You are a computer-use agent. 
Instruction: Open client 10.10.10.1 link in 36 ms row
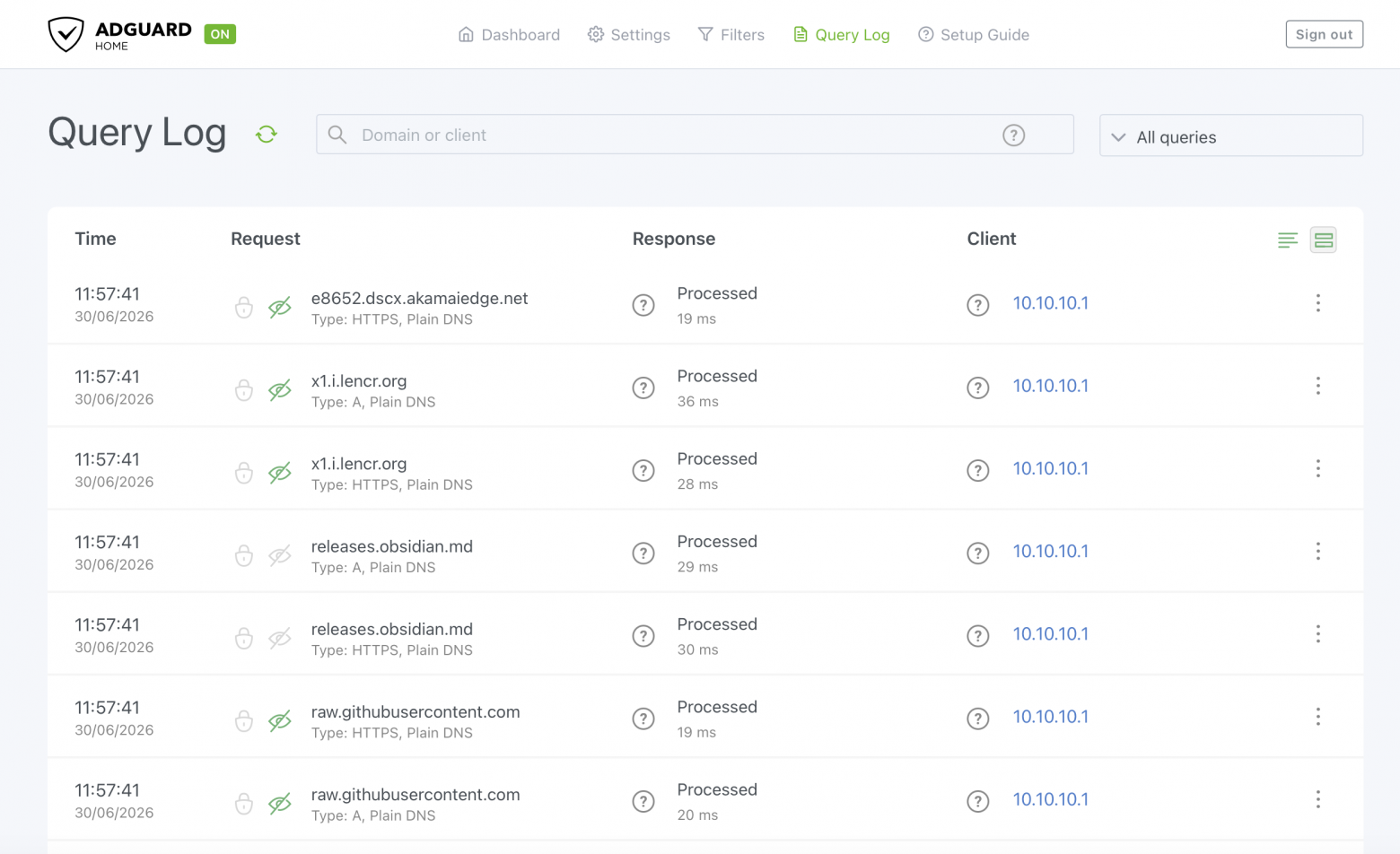1051,386
